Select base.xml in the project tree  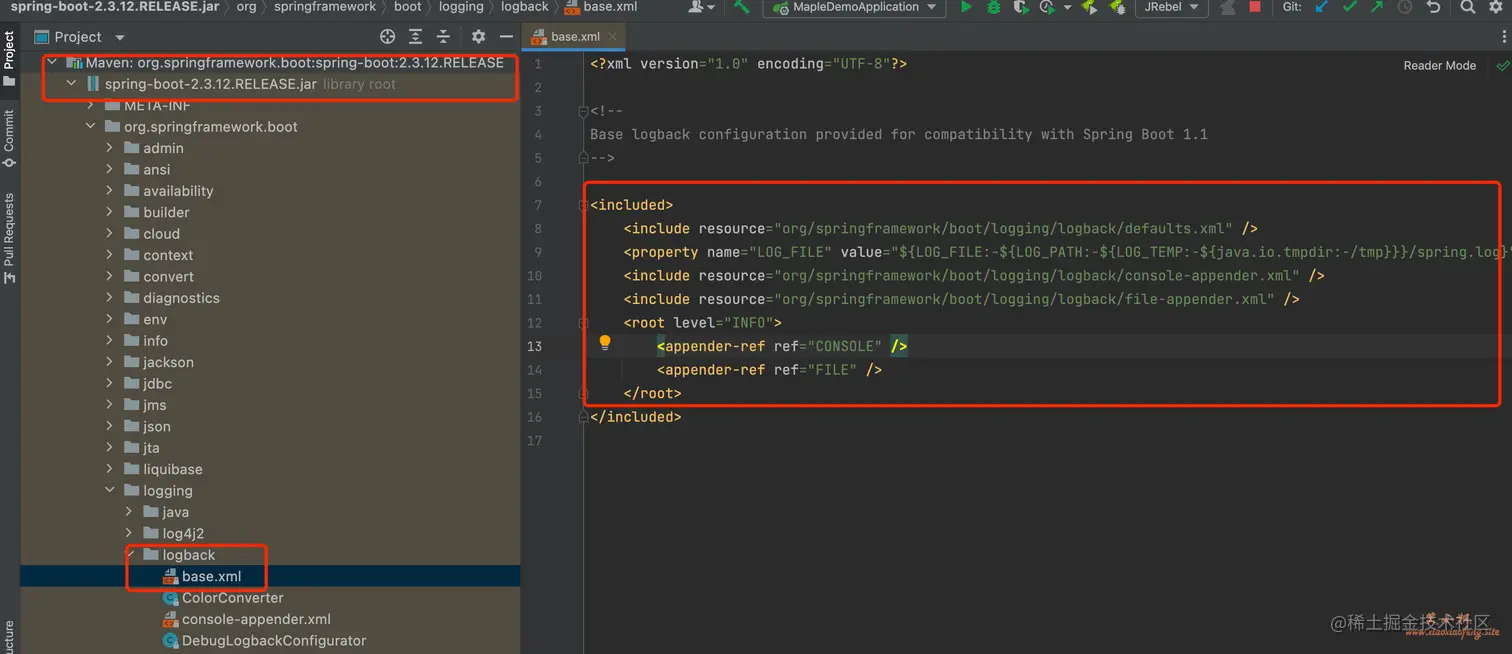(270, 576)
